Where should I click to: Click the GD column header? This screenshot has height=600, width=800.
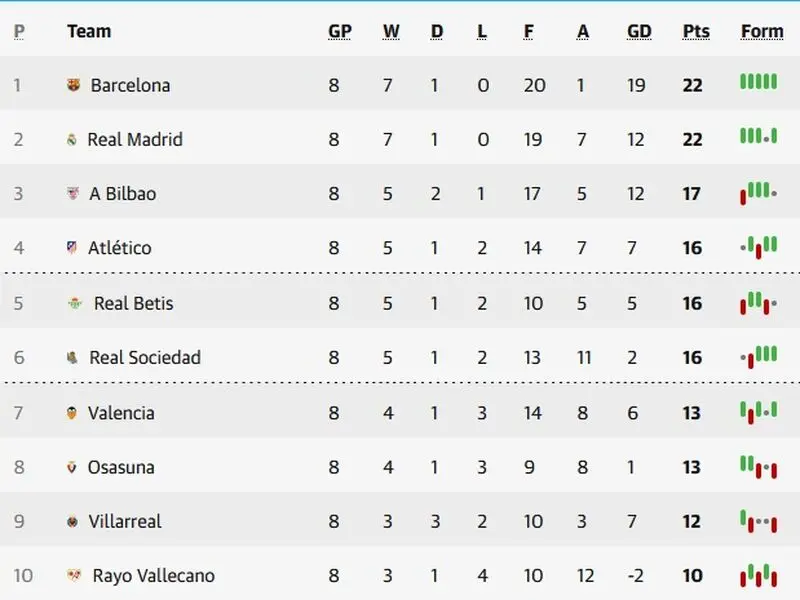tap(639, 32)
